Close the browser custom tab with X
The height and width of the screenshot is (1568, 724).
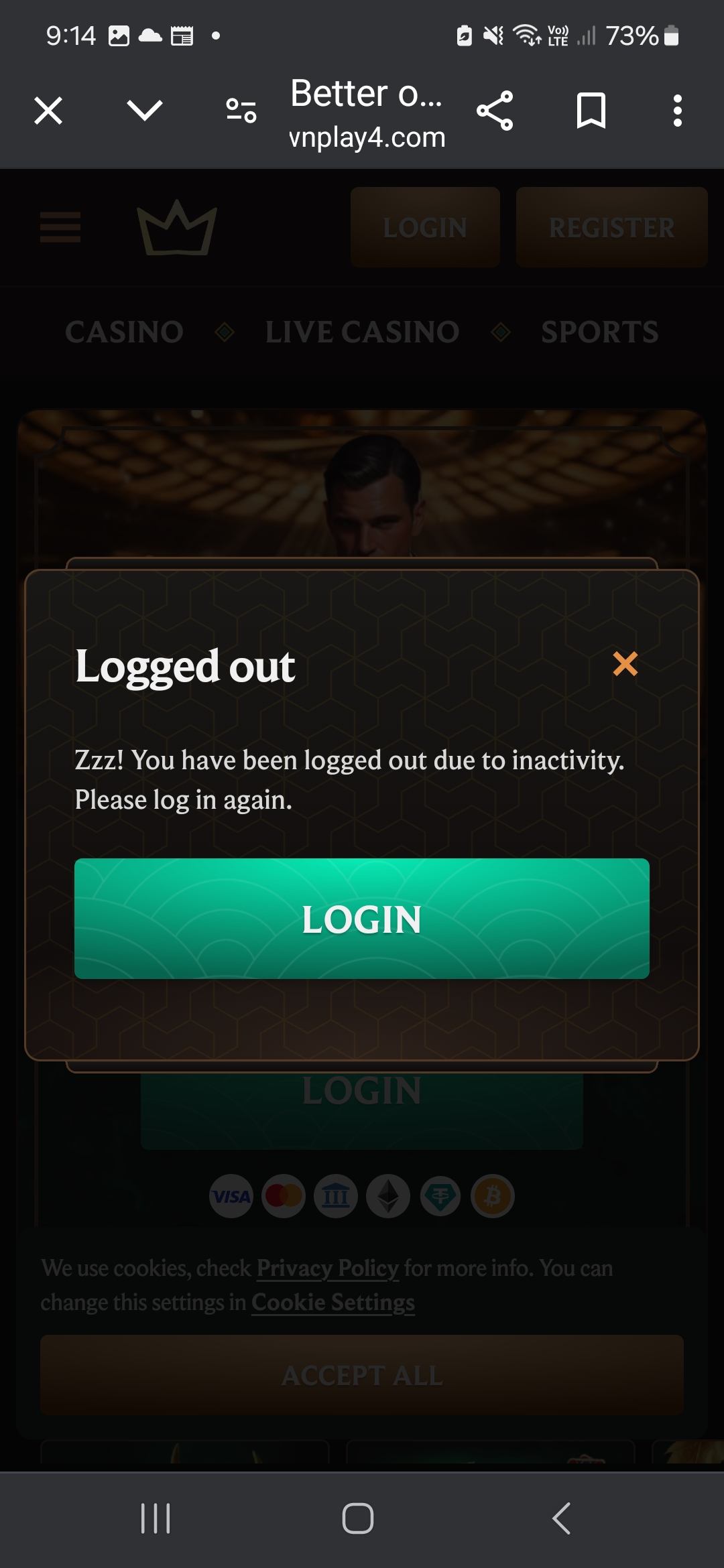point(48,111)
